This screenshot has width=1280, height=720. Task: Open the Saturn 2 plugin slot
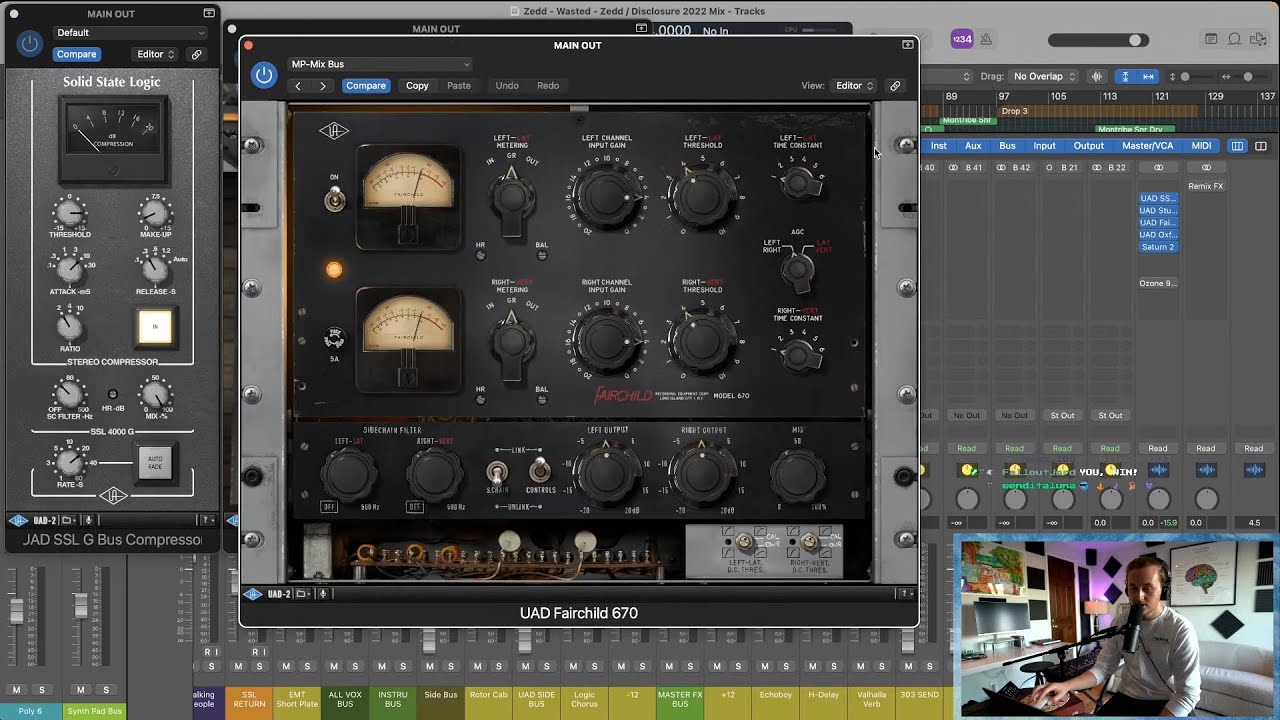click(x=1158, y=247)
